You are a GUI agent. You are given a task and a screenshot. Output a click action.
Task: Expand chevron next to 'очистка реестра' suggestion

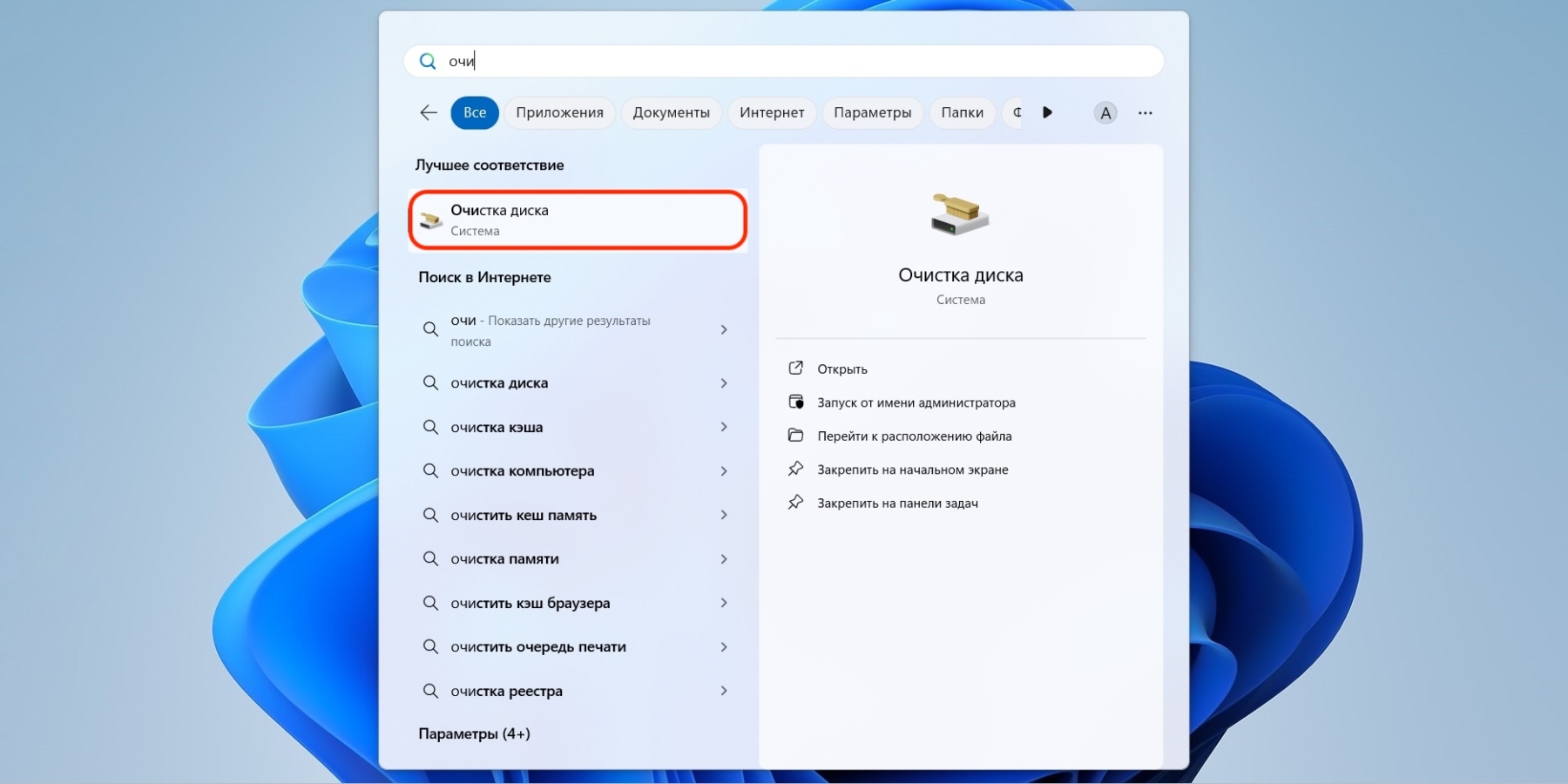click(723, 691)
